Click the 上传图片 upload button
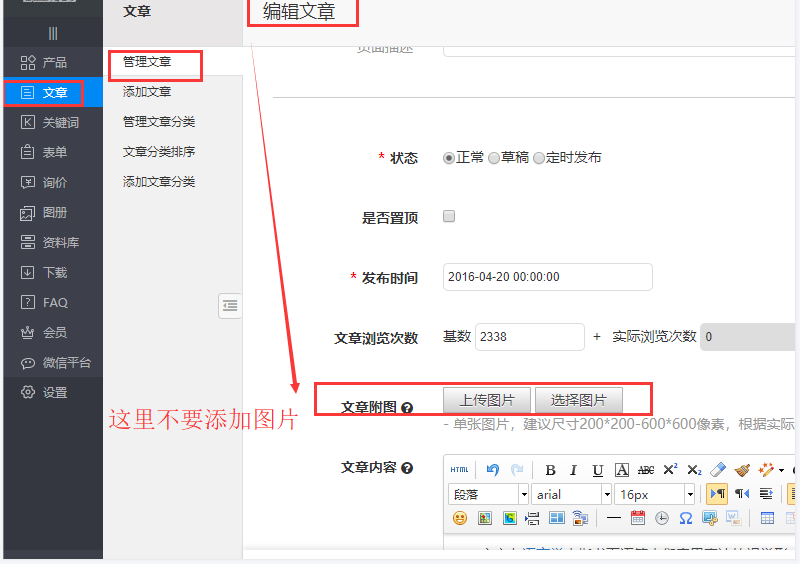The width and height of the screenshot is (800, 564). point(487,400)
